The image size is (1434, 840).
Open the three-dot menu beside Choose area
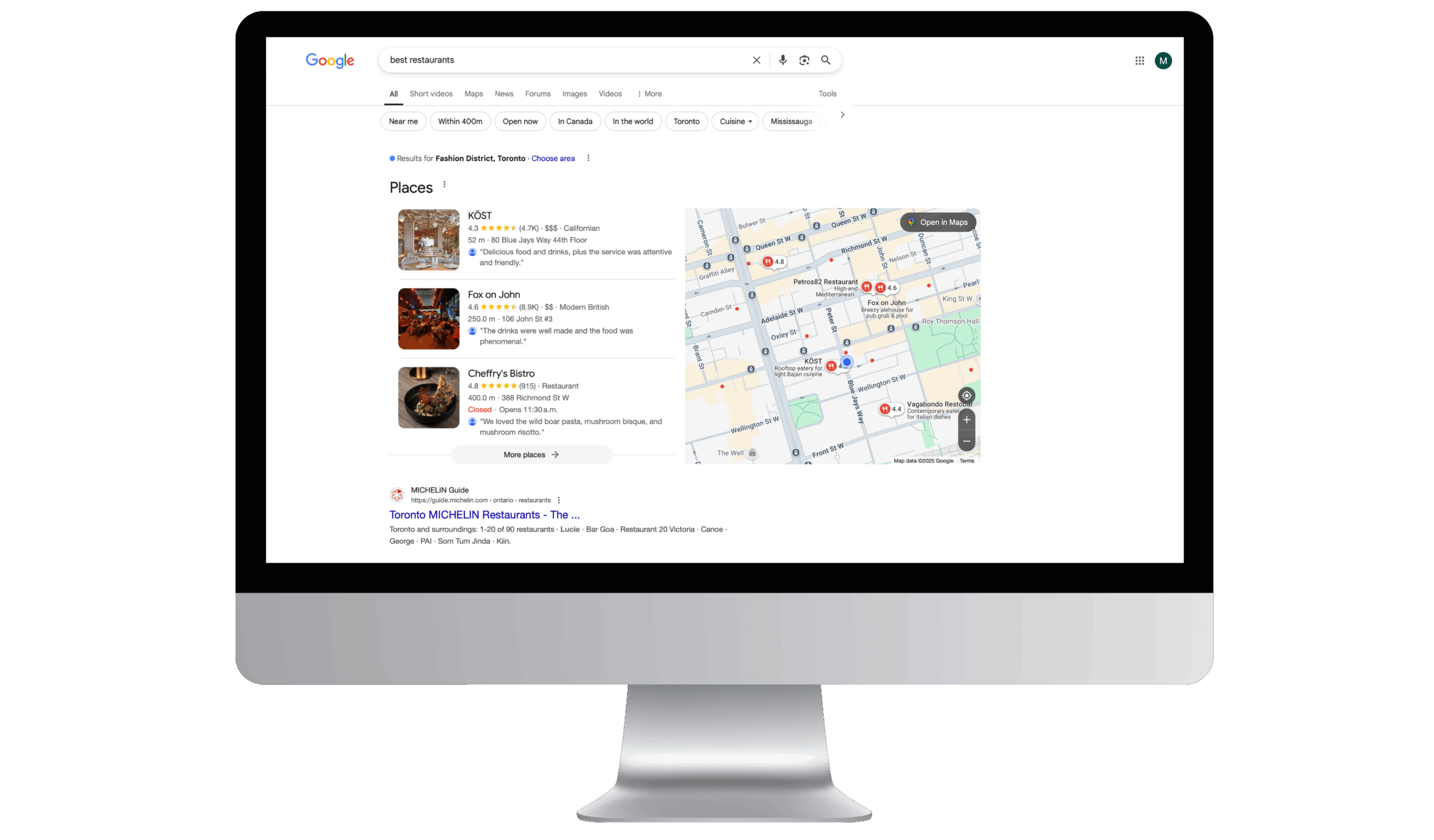[x=588, y=158]
